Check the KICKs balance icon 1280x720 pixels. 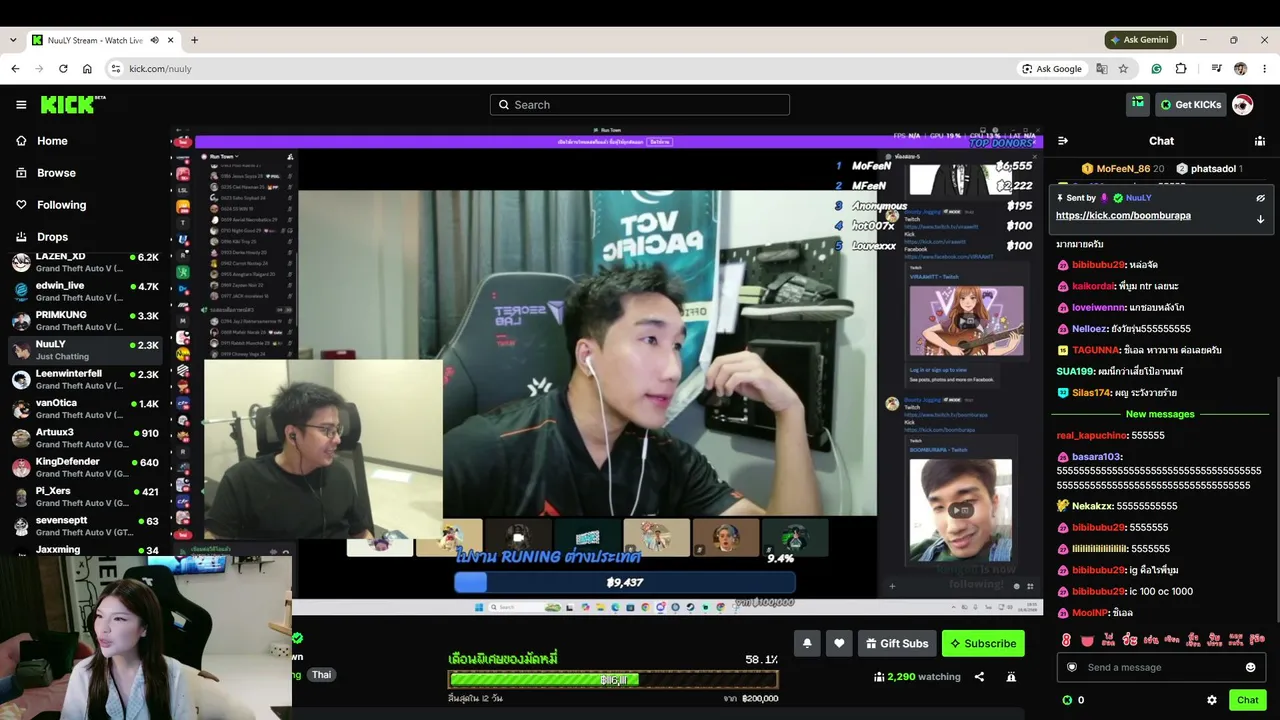pos(1067,700)
